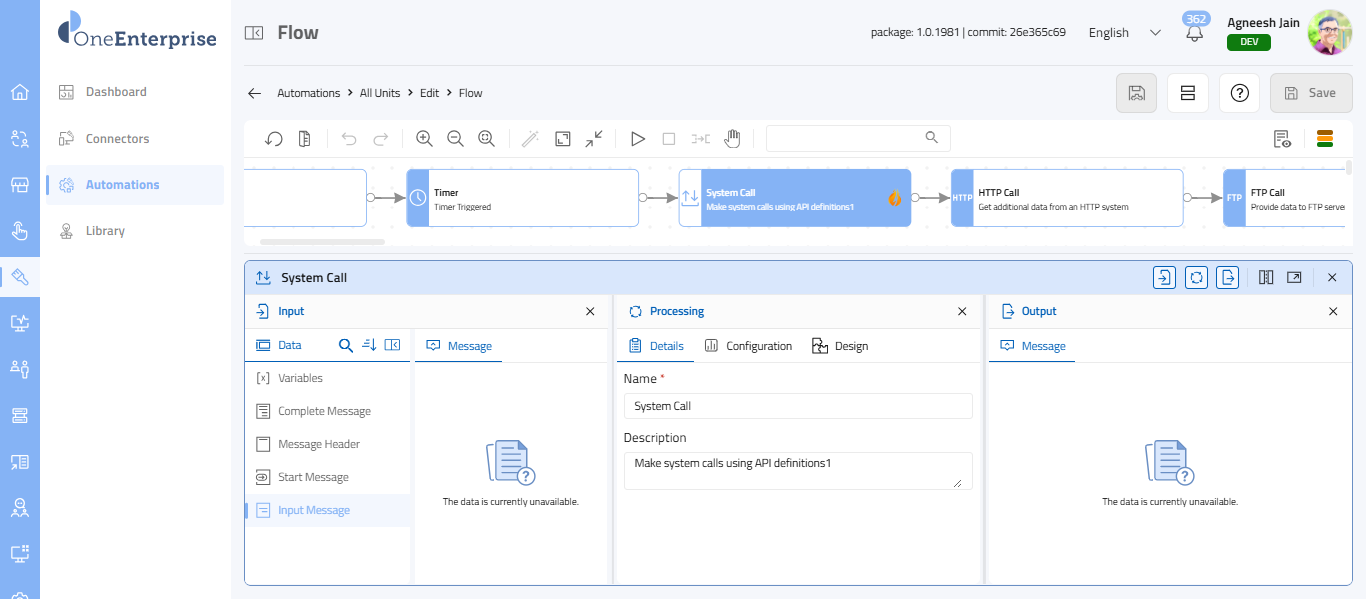
Task: Click the run flow play icon
Action: coord(637,139)
